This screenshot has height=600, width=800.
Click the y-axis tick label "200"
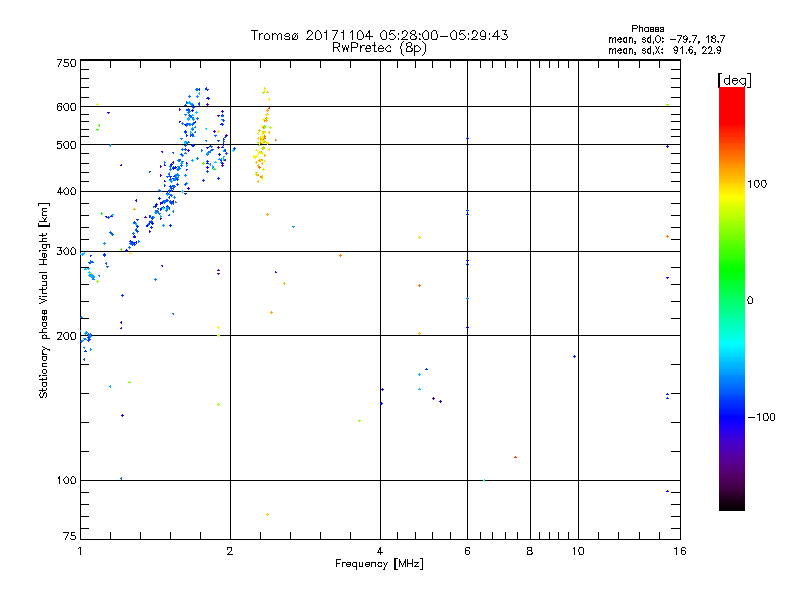[66, 336]
